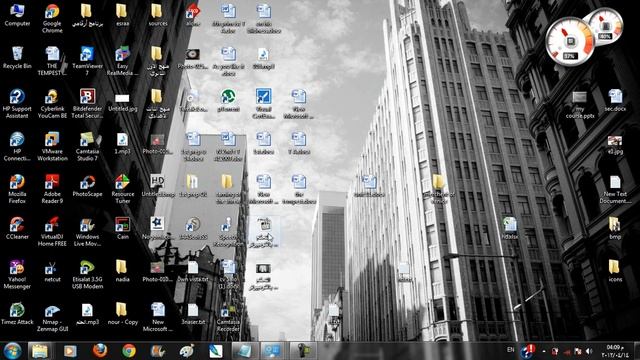Select the 3naser.txt text file

[x=193, y=314]
